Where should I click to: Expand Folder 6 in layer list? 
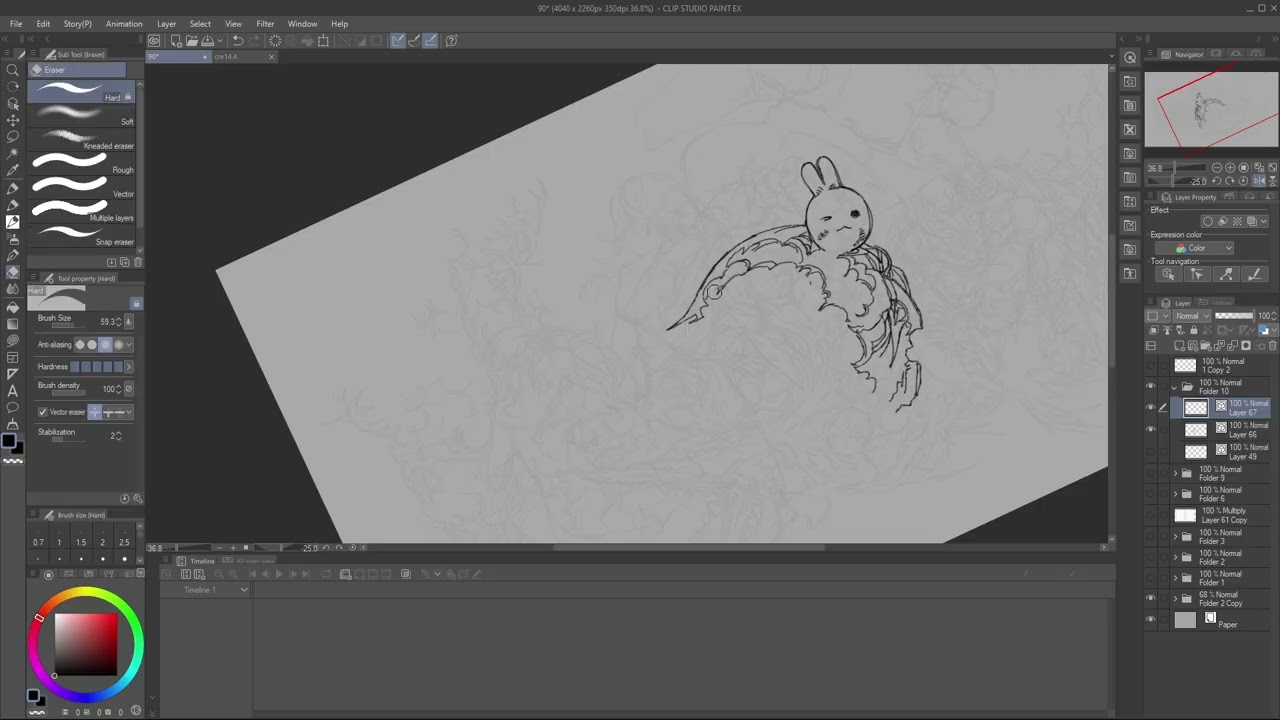tap(1175, 494)
